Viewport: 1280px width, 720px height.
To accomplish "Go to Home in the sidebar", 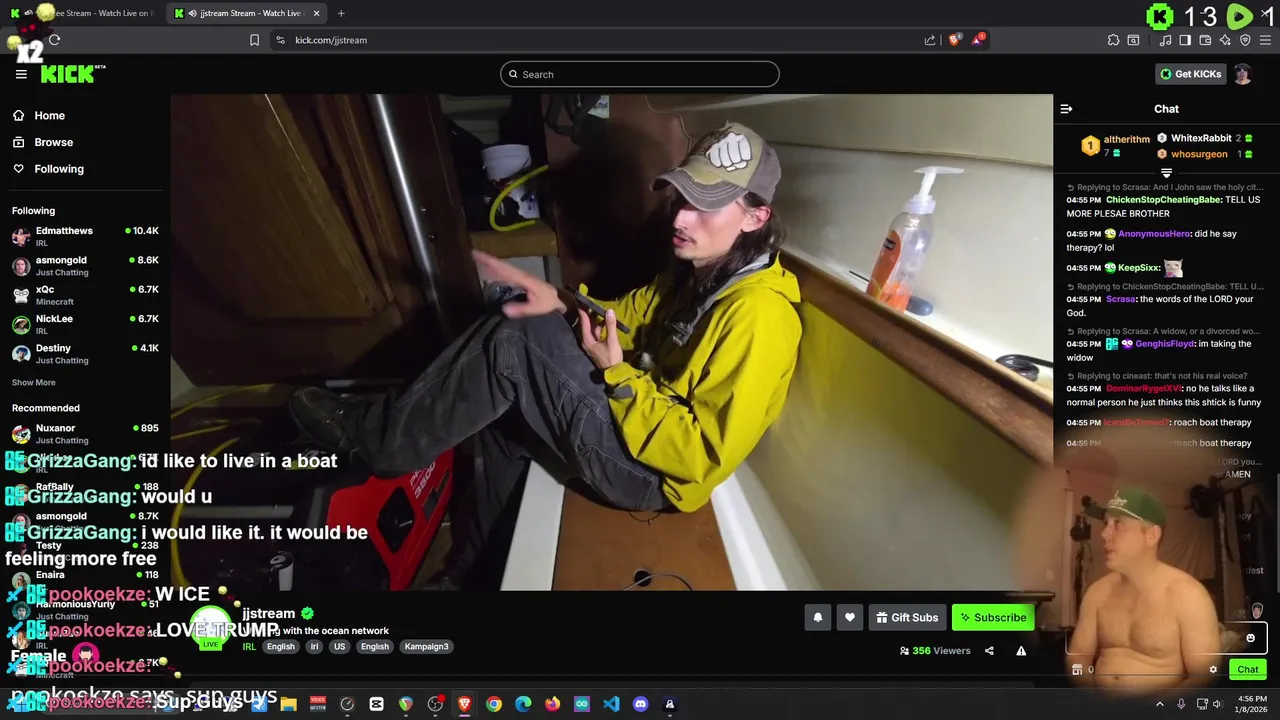I will point(49,115).
